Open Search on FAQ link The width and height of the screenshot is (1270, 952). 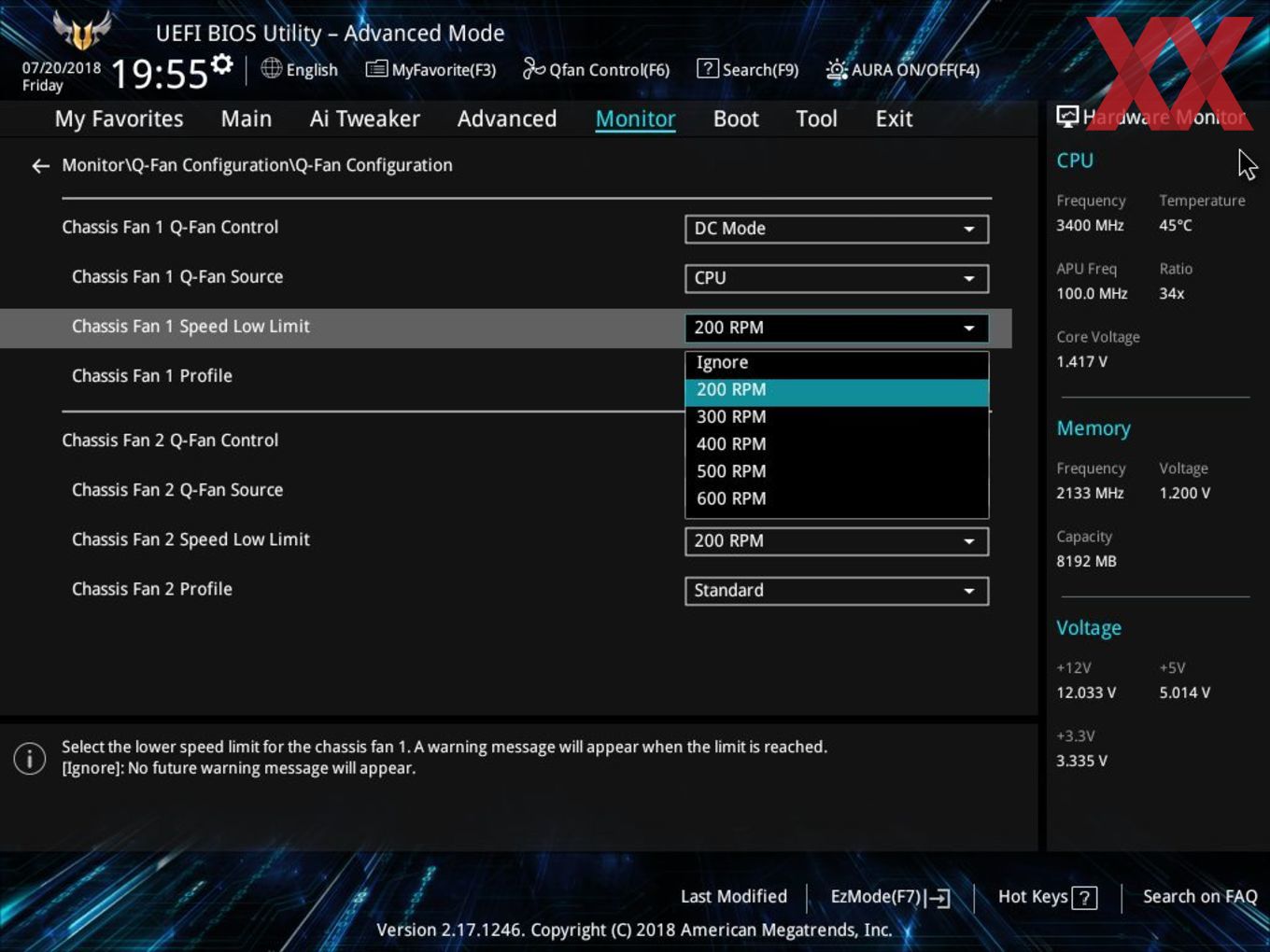[x=1200, y=897]
